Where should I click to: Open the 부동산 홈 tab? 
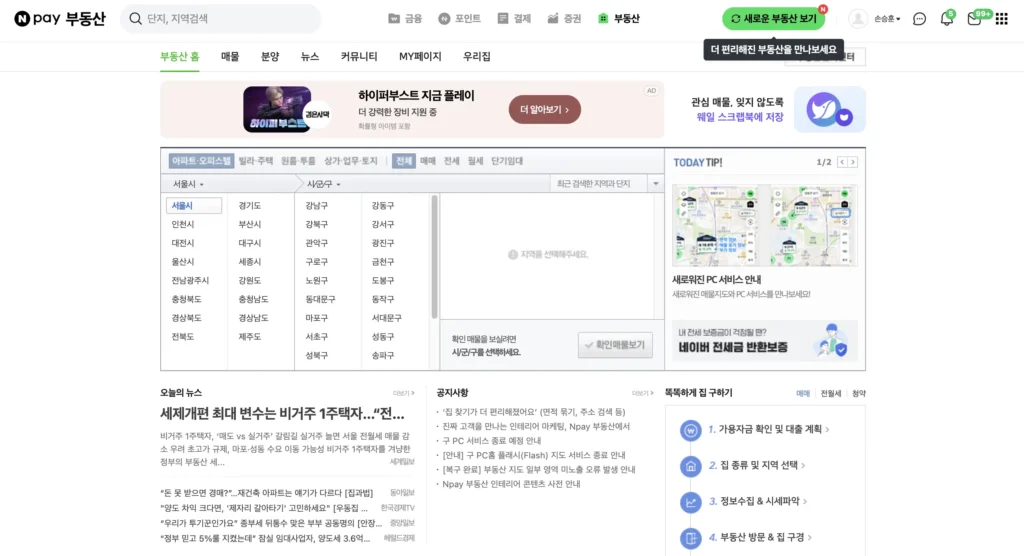click(x=180, y=57)
